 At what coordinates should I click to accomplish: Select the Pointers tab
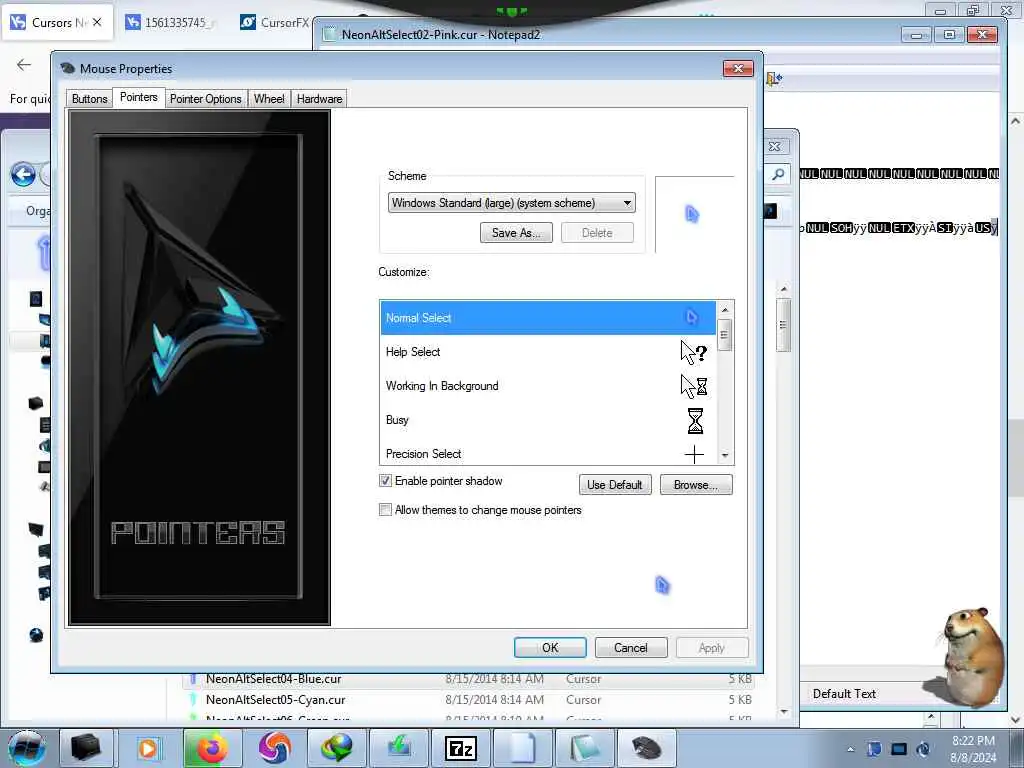point(138,97)
